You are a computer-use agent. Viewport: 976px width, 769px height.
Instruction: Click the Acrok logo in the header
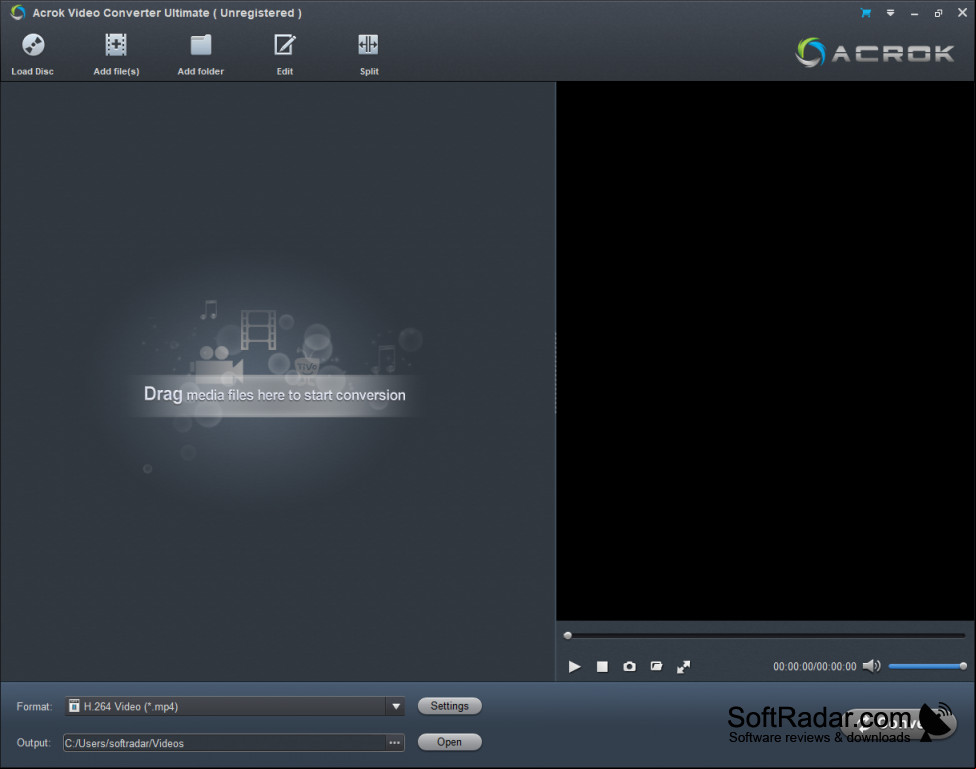(x=875, y=52)
